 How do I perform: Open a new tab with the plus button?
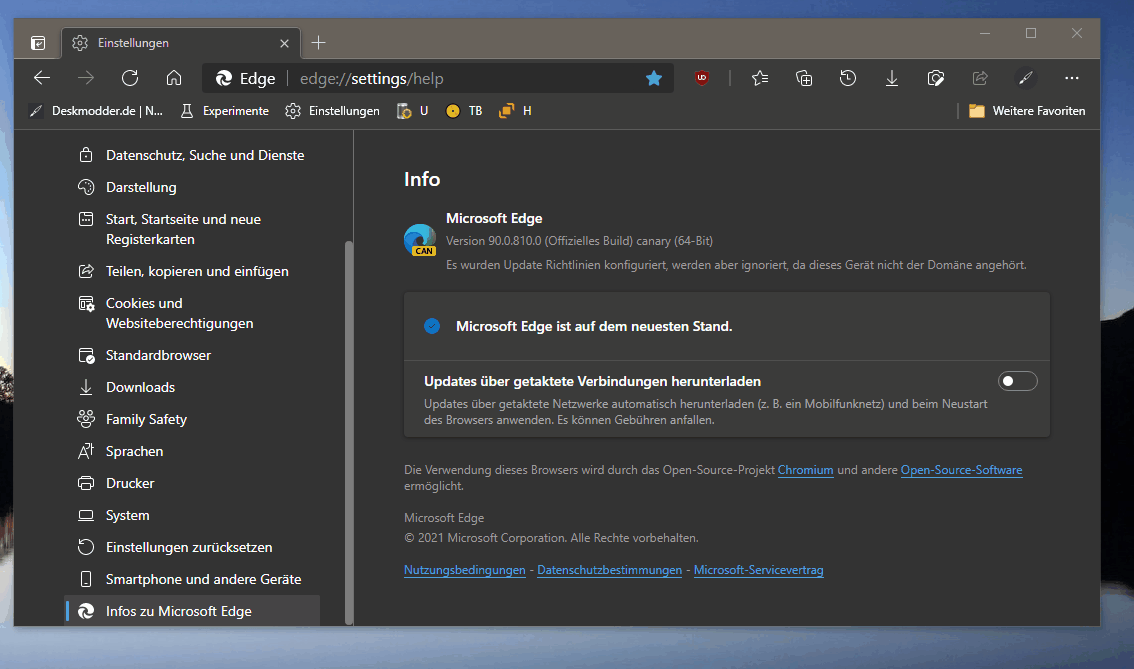(318, 43)
